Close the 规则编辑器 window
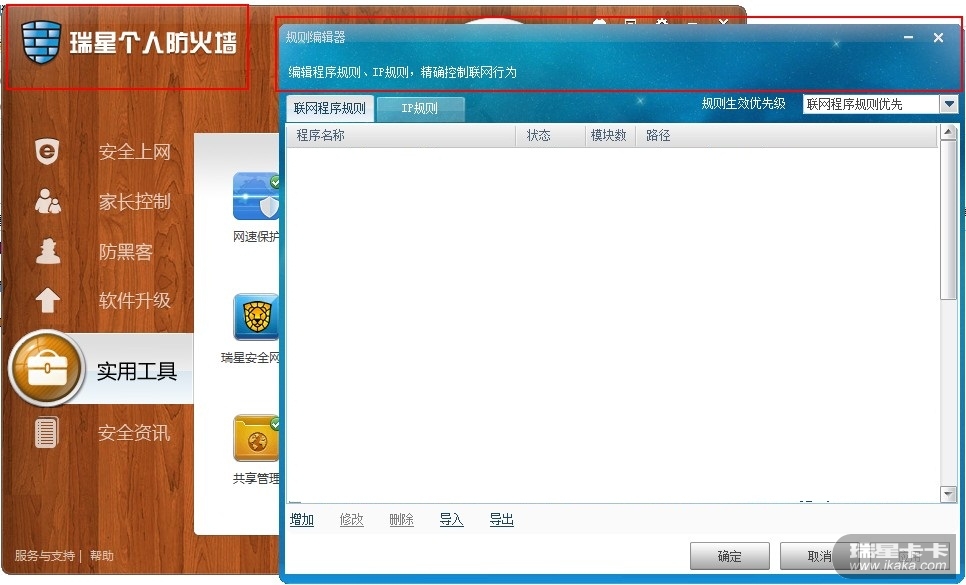 pyautogui.click(x=938, y=38)
